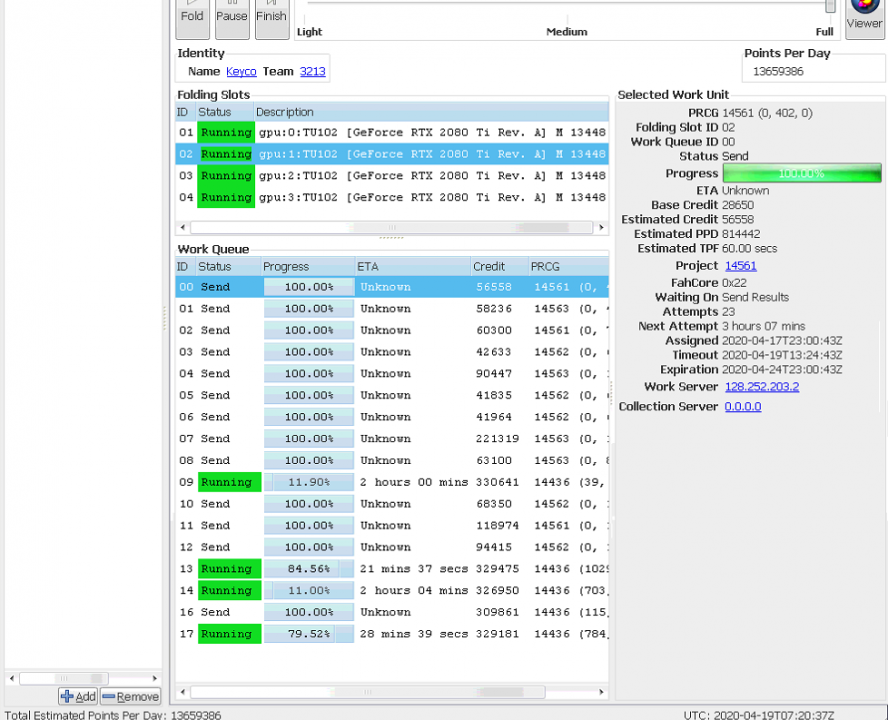The height and width of the screenshot is (720, 888).
Task: Select work queue row 03 with credit 42633
Action: coord(392,352)
